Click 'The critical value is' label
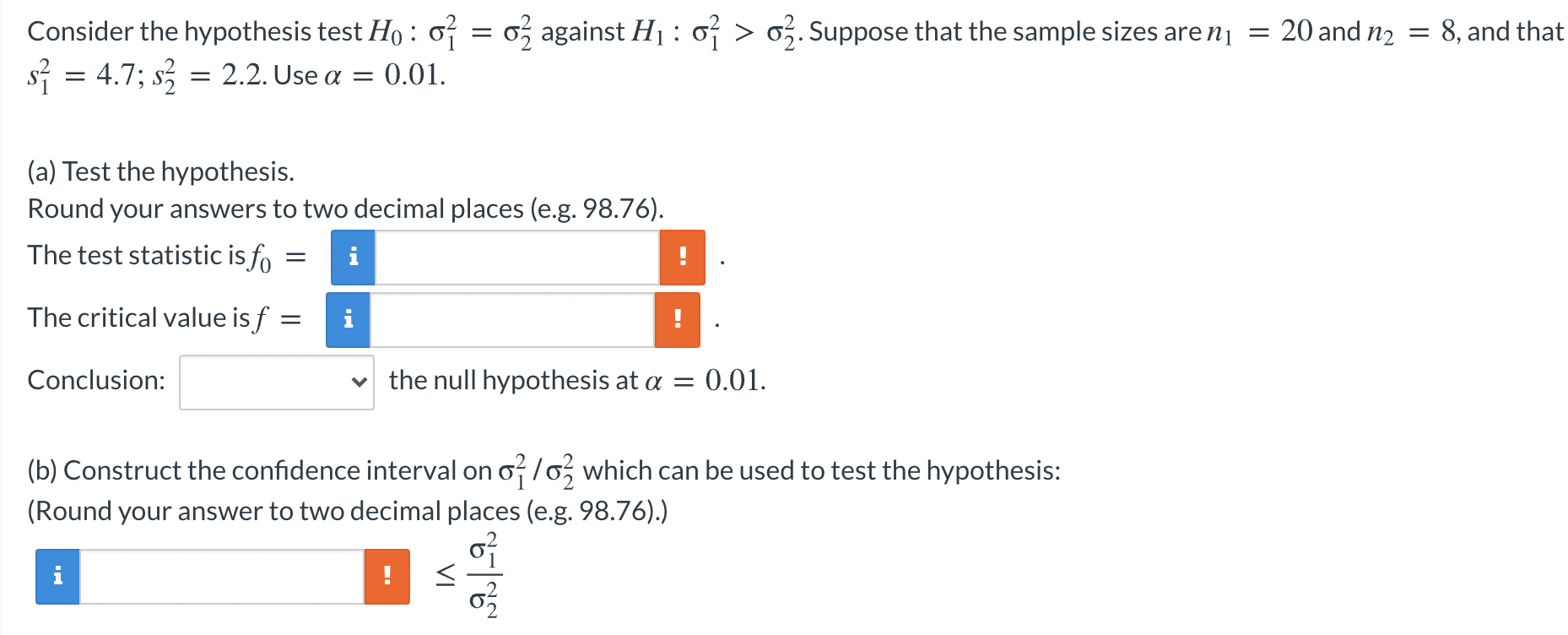 pos(138,317)
